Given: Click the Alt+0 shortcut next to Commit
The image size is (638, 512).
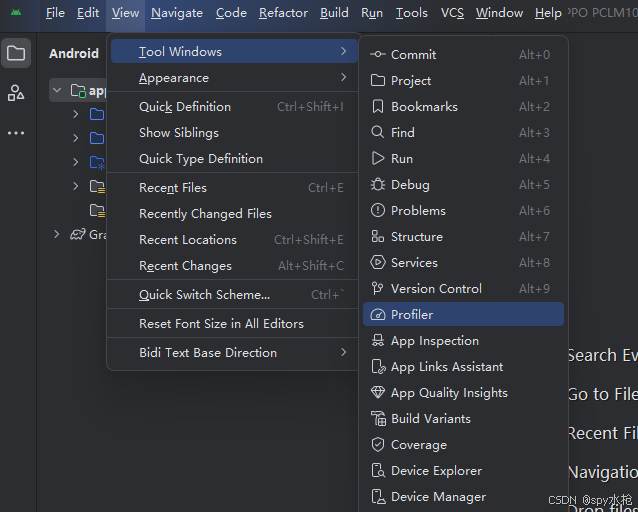Looking at the screenshot, I should pos(534,55).
